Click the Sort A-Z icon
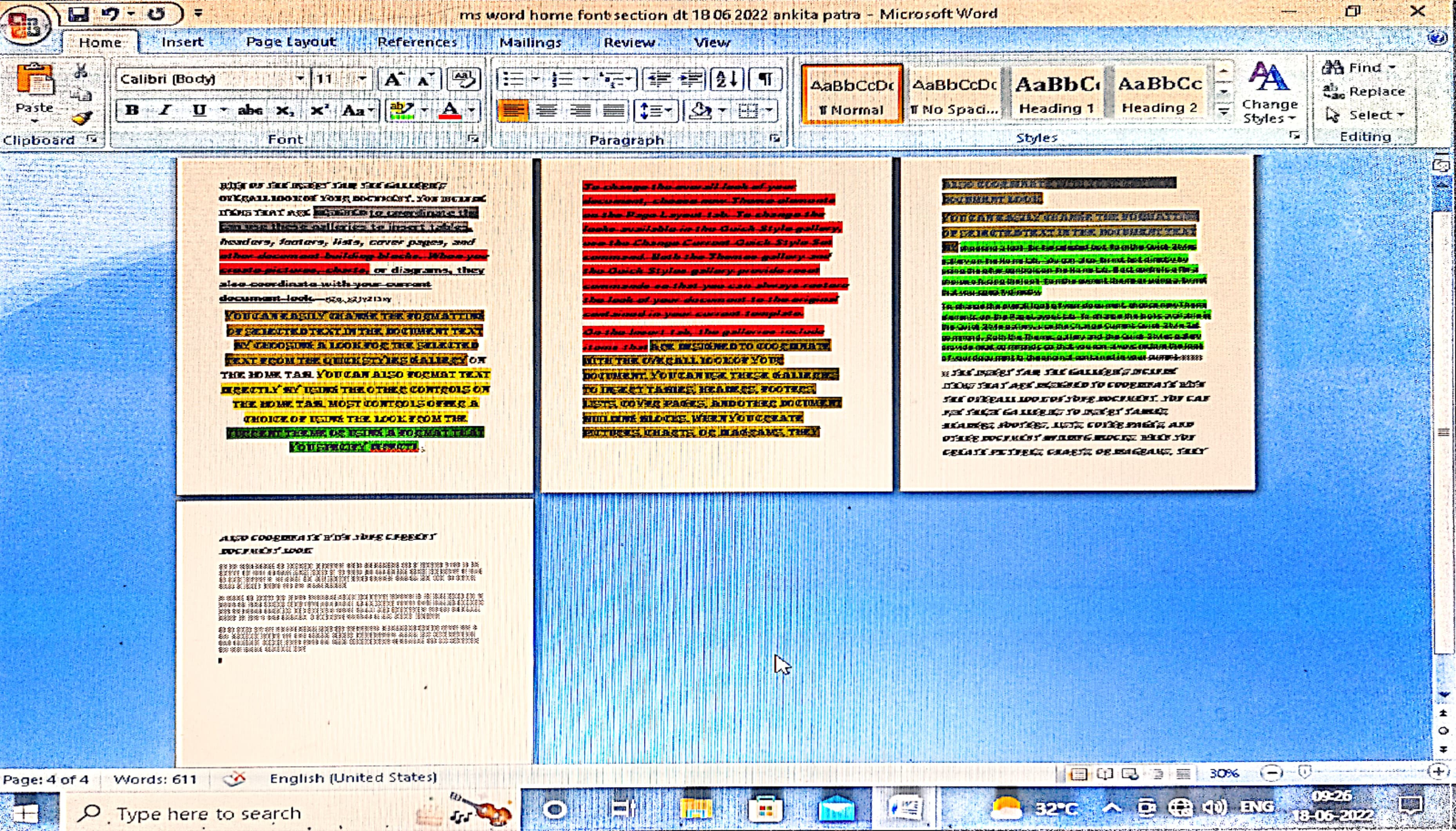Viewport: 1456px width, 831px height. (726, 79)
